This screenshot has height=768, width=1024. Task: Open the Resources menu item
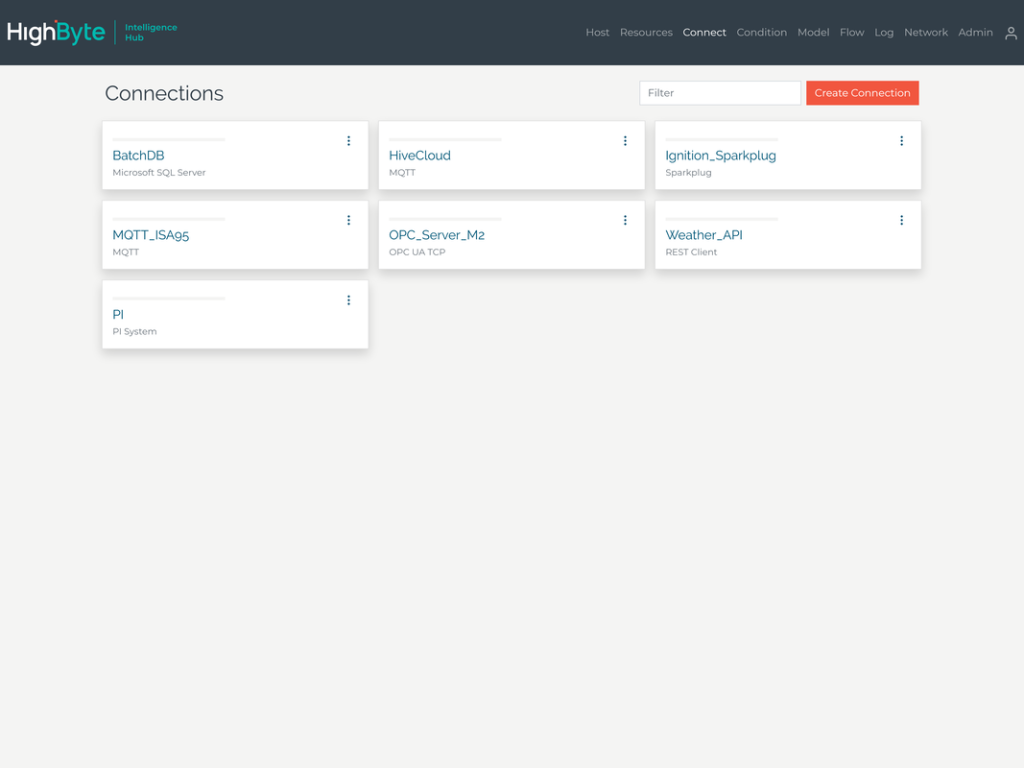pyautogui.click(x=646, y=33)
